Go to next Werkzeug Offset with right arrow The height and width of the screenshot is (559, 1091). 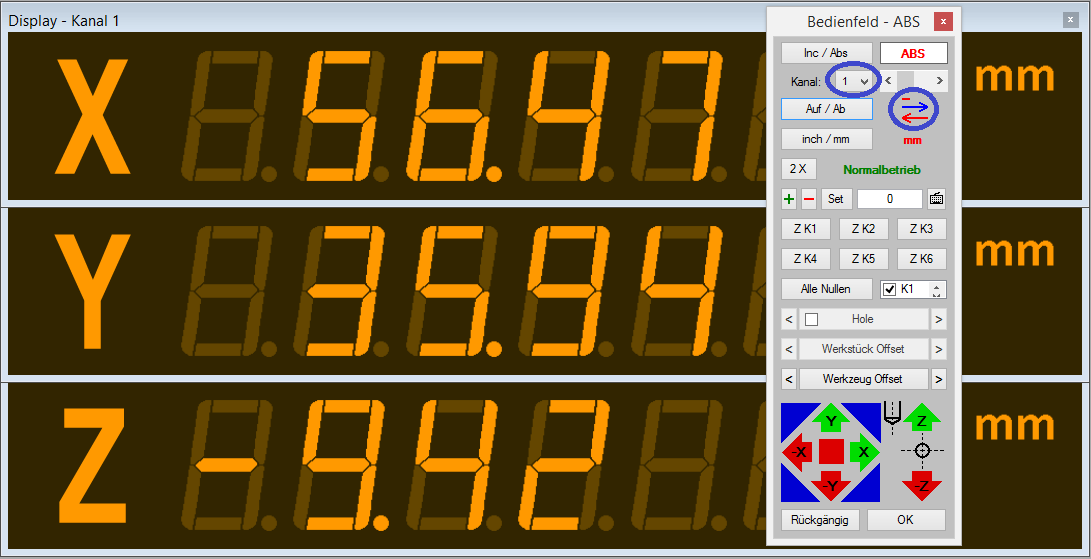[938, 379]
